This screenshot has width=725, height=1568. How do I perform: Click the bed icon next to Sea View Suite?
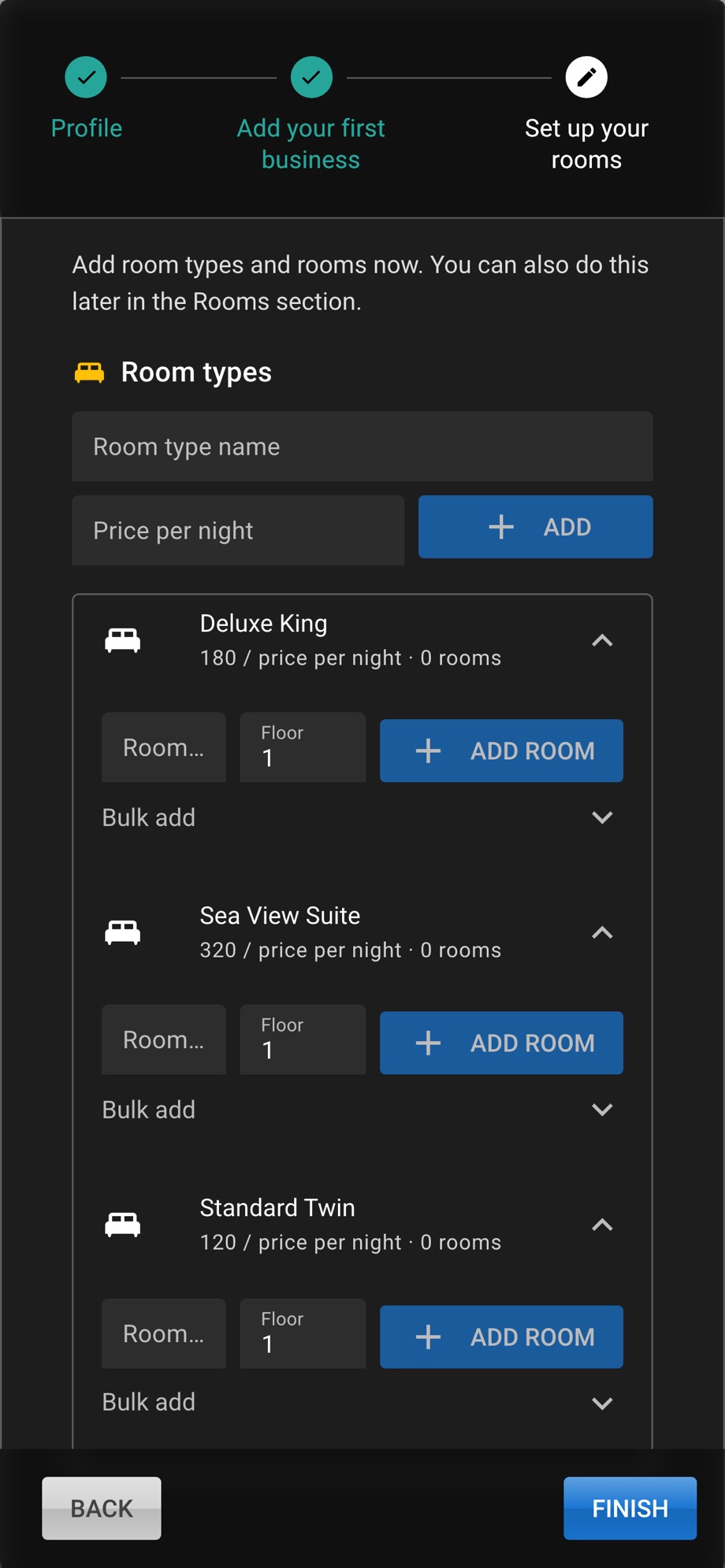123,932
